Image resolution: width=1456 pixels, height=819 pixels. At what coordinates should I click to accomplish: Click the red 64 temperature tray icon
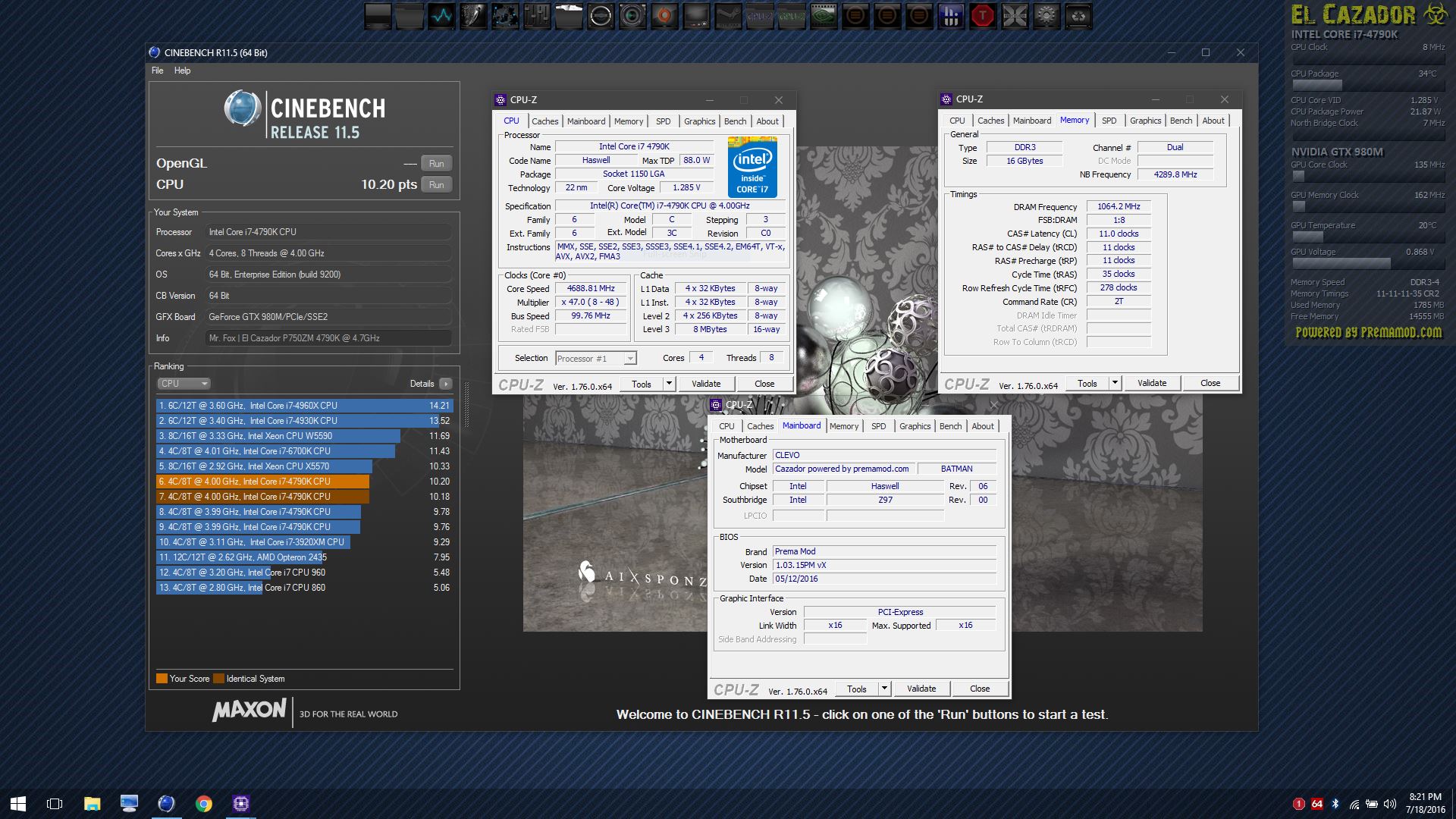(1316, 804)
